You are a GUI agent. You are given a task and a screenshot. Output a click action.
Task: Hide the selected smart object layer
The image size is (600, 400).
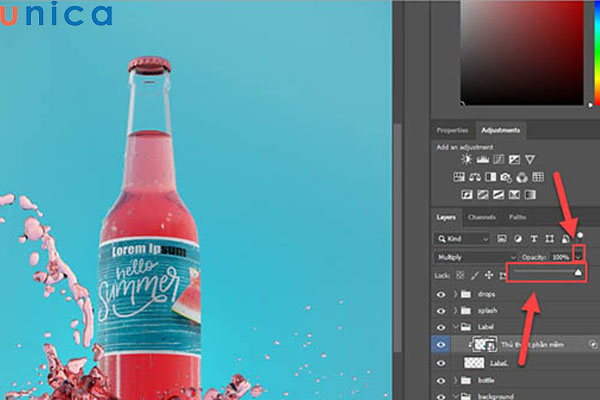(441, 344)
